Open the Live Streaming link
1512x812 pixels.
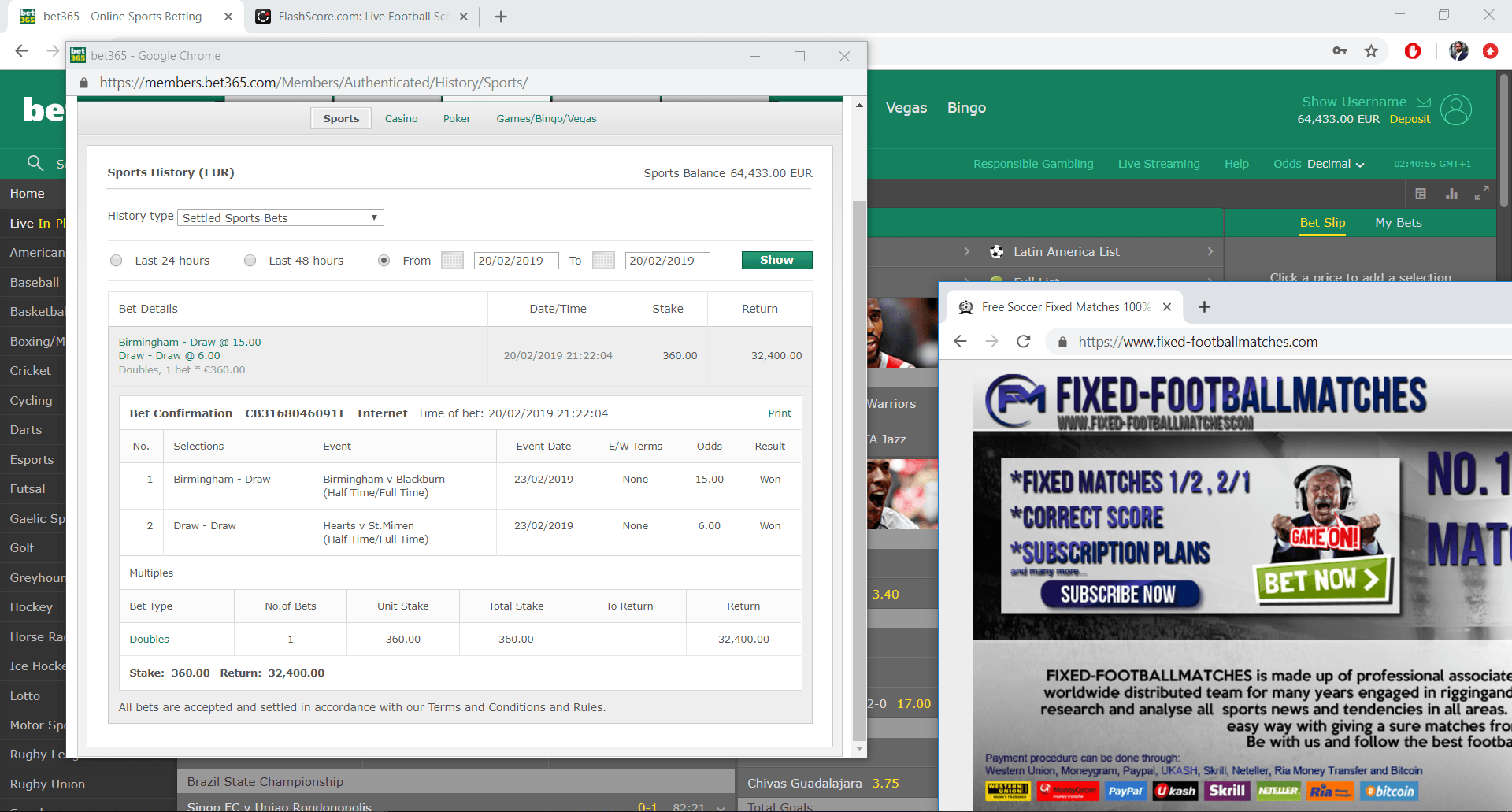(x=1158, y=164)
